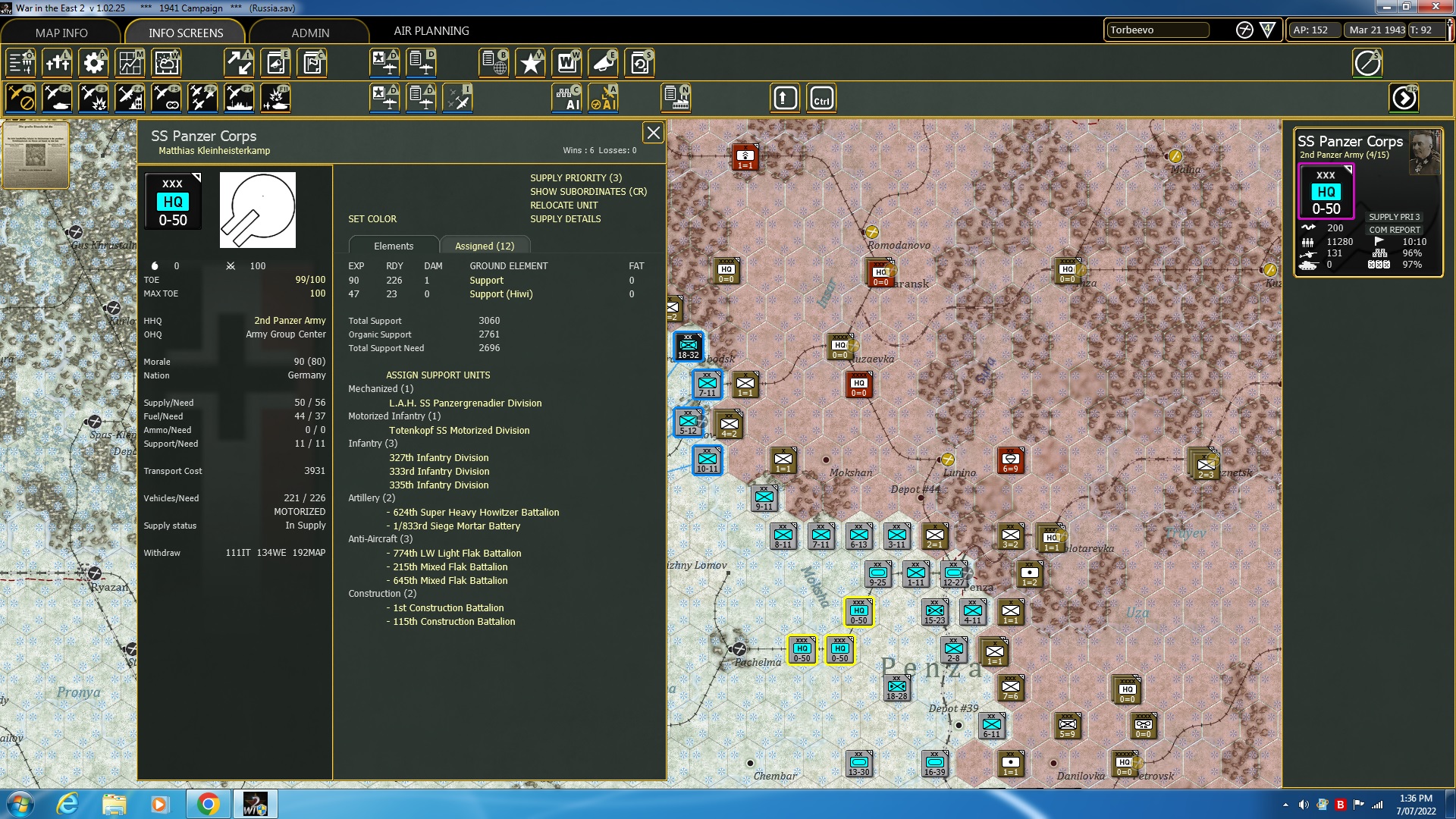1456x819 pixels.
Task: Switch to the MAP INFO tab
Action: (61, 33)
